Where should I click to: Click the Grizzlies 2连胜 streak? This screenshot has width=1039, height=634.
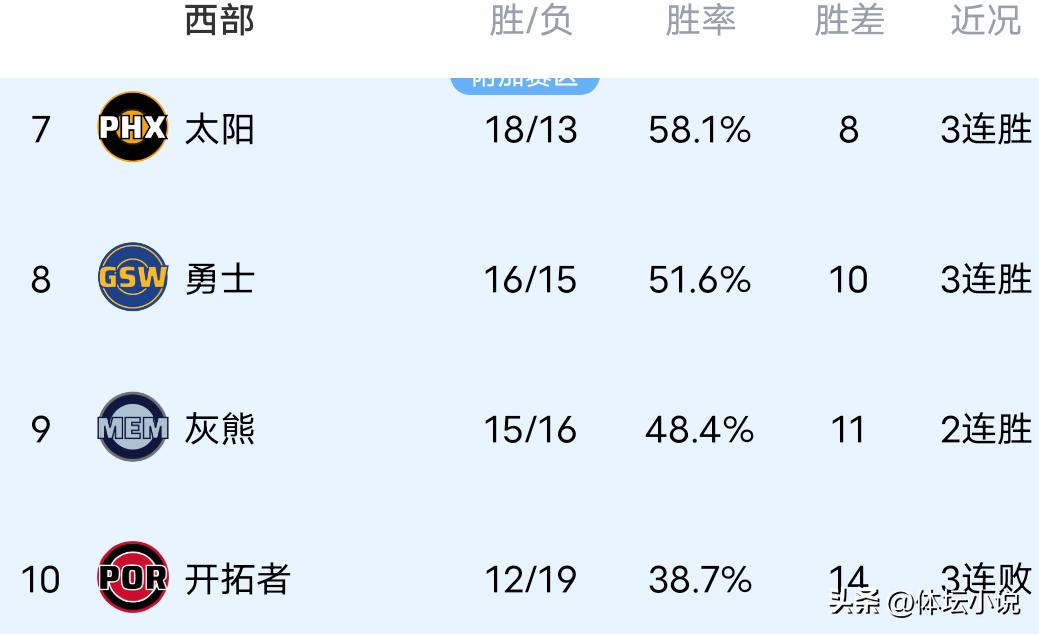pos(985,430)
